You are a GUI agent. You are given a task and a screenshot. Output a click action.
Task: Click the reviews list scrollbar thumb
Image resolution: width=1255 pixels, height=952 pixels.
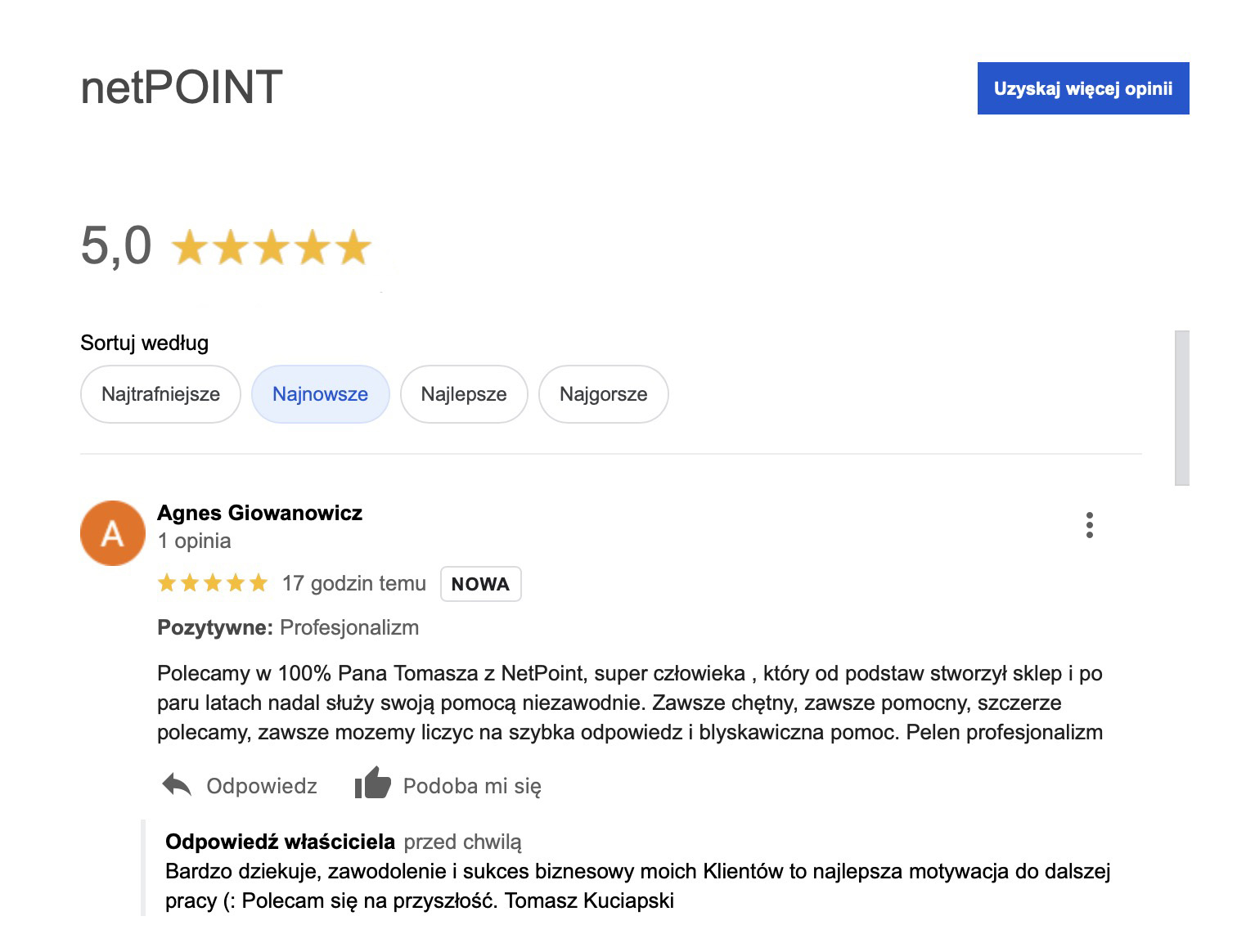pyautogui.click(x=1181, y=407)
